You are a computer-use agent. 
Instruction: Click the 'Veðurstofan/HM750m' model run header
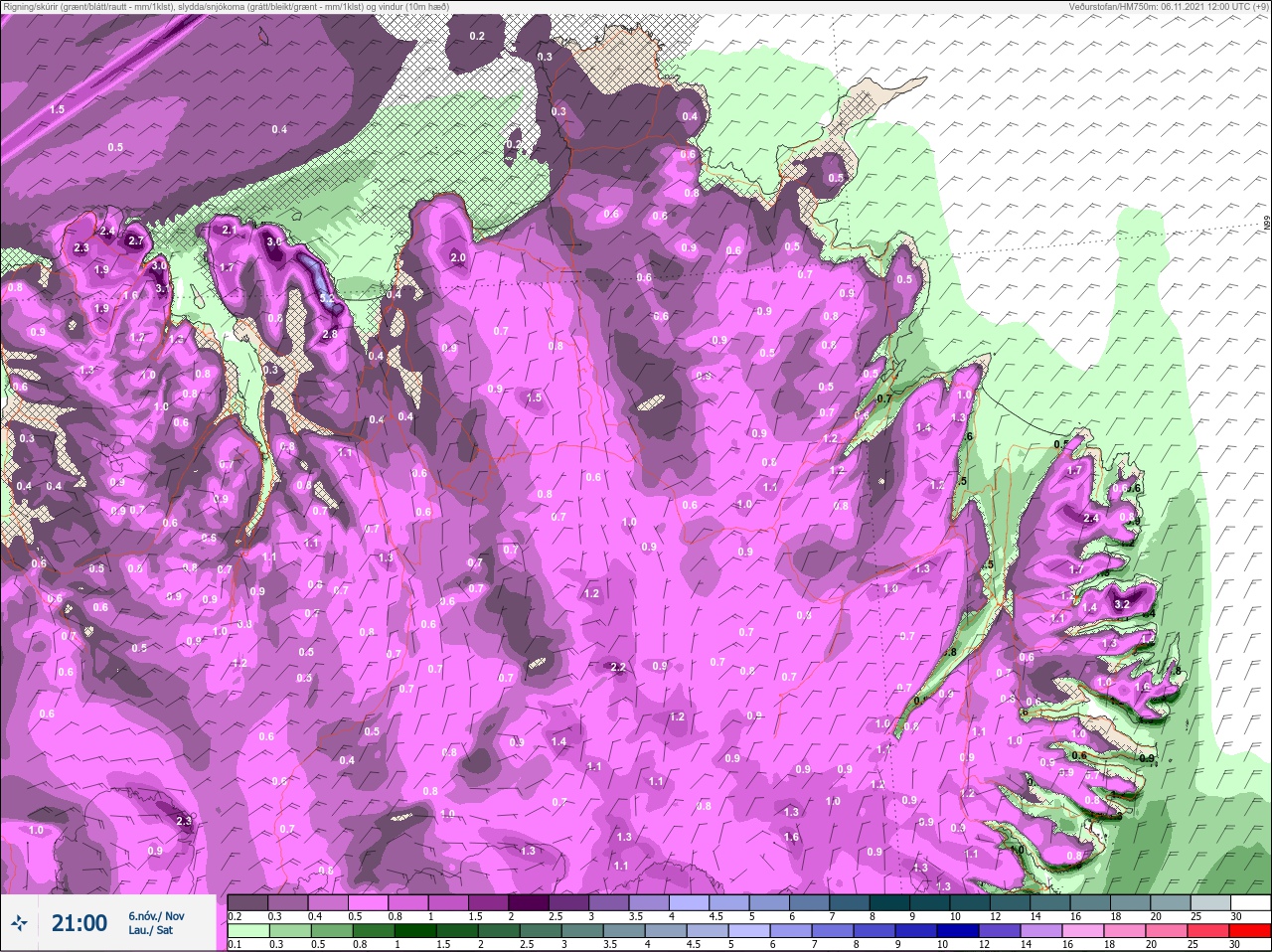coord(1169,7)
